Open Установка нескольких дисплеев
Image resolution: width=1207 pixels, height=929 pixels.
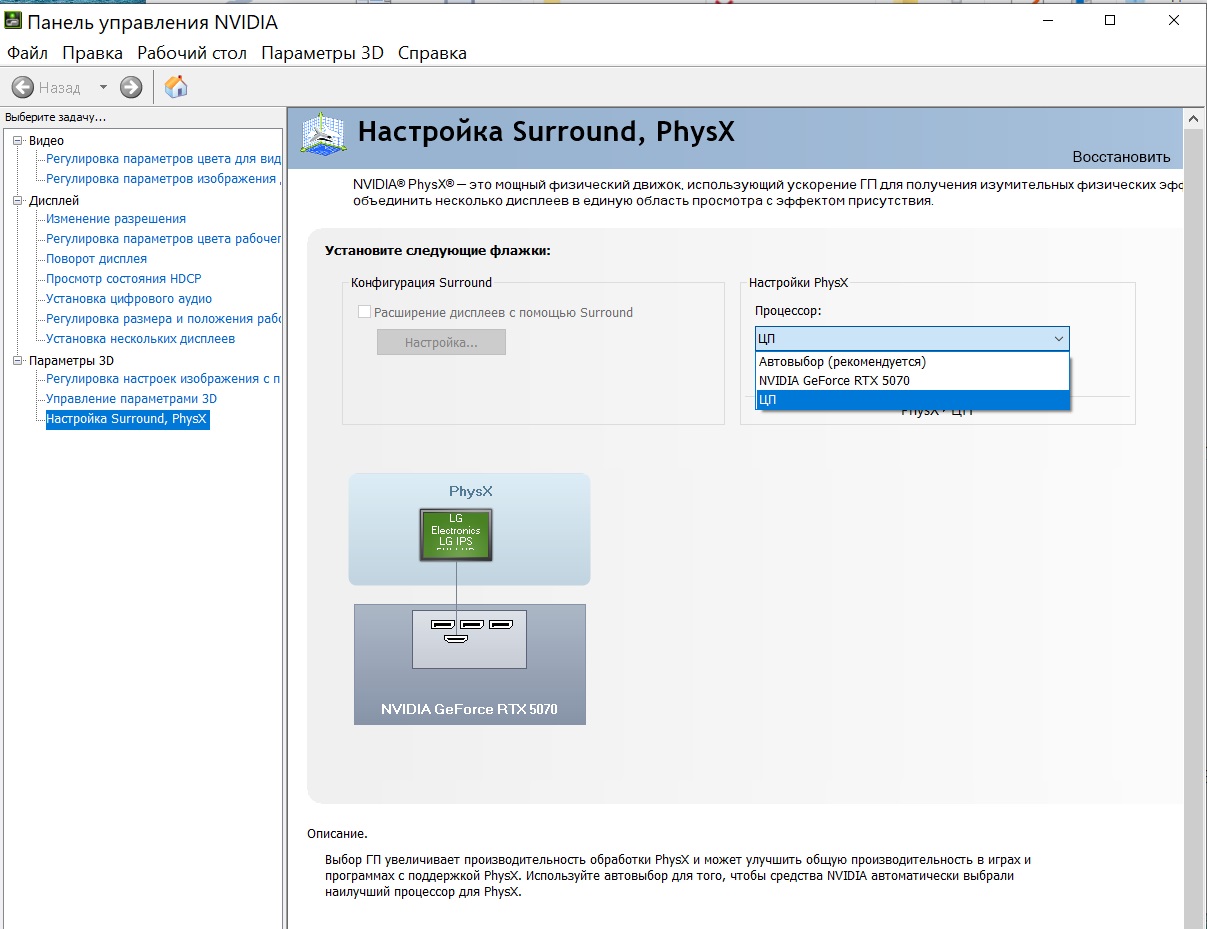[x=141, y=339]
